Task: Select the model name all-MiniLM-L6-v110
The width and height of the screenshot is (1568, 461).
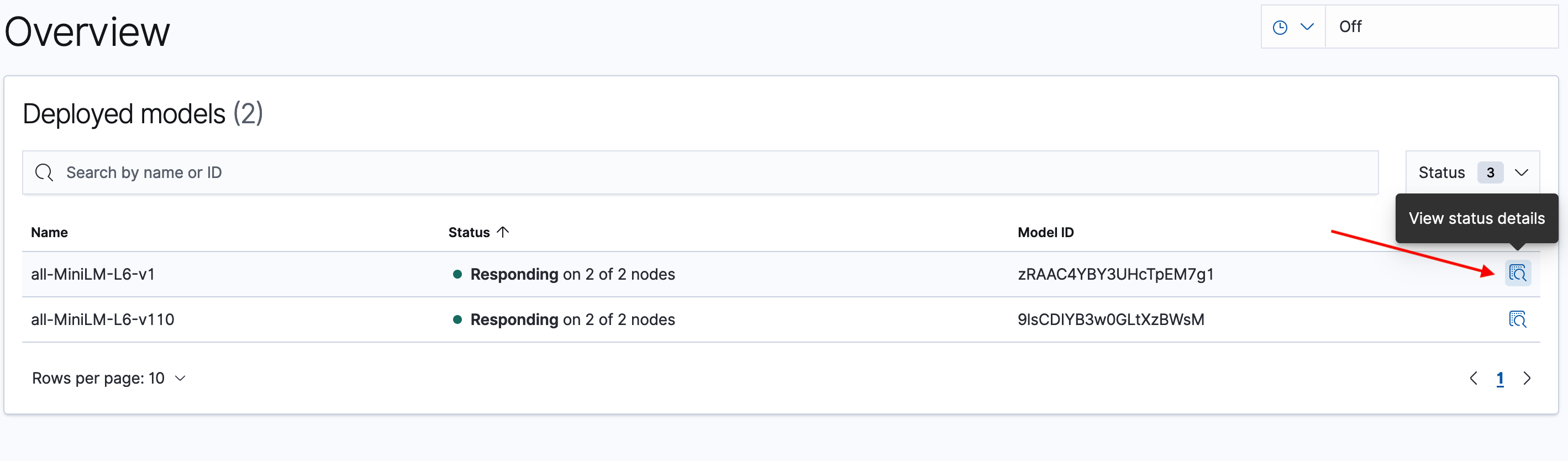Action: tap(102, 319)
